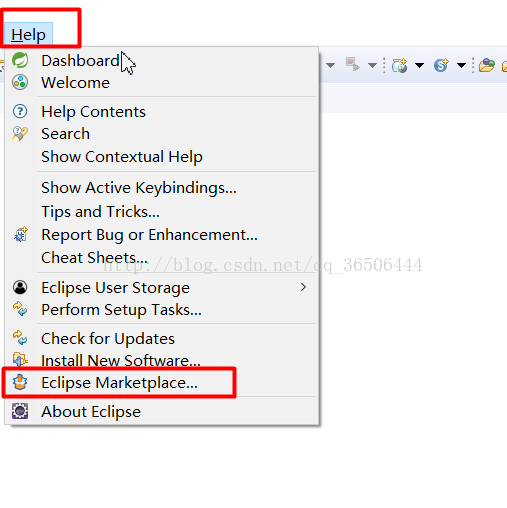The width and height of the screenshot is (507, 508).
Task: Click the open folder icon with purple and green balls
Action: (x=487, y=65)
